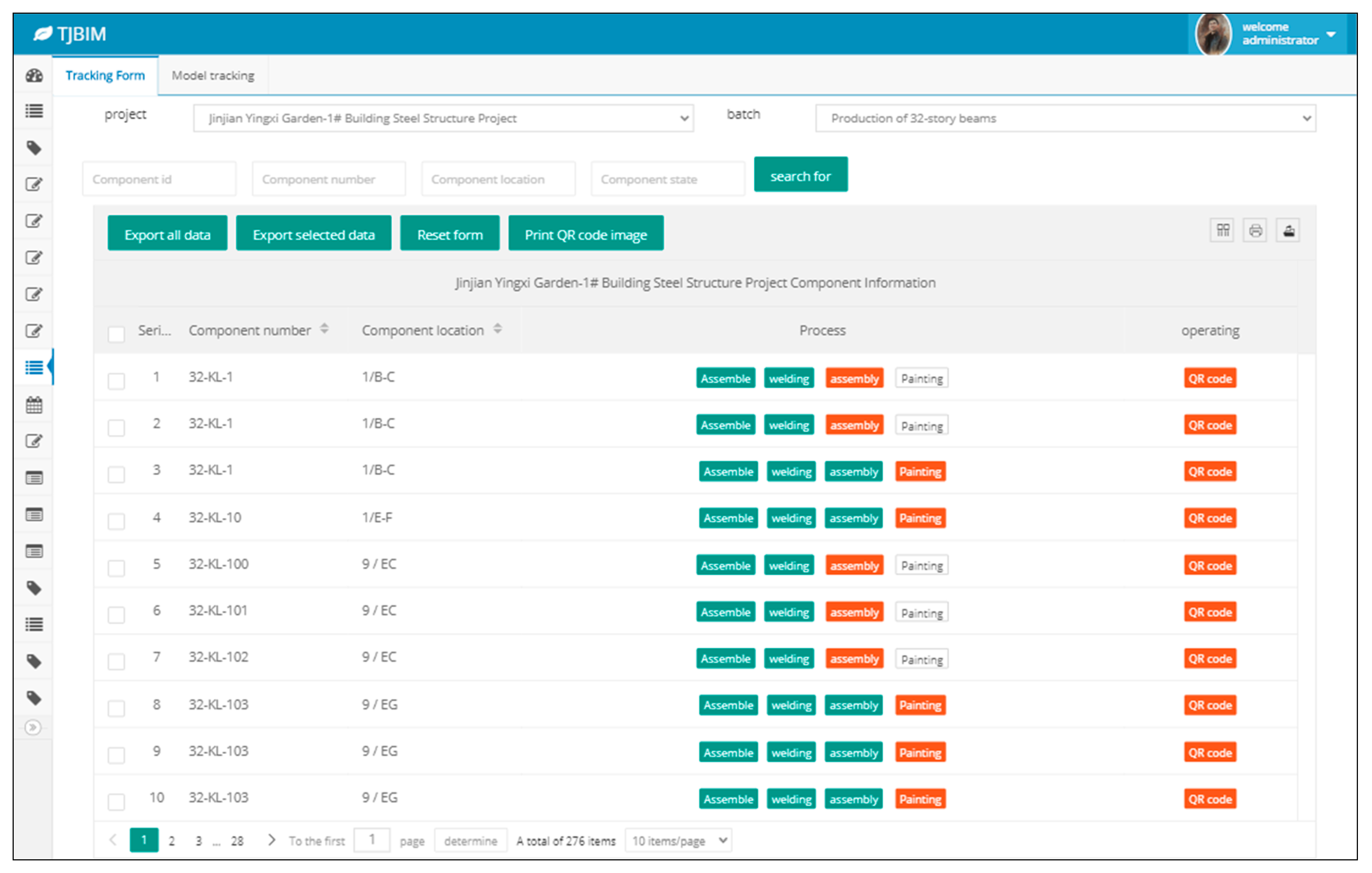Open the dashboard gauge icon in sidebar
Viewport: 1372px width, 873px height.
(34, 75)
